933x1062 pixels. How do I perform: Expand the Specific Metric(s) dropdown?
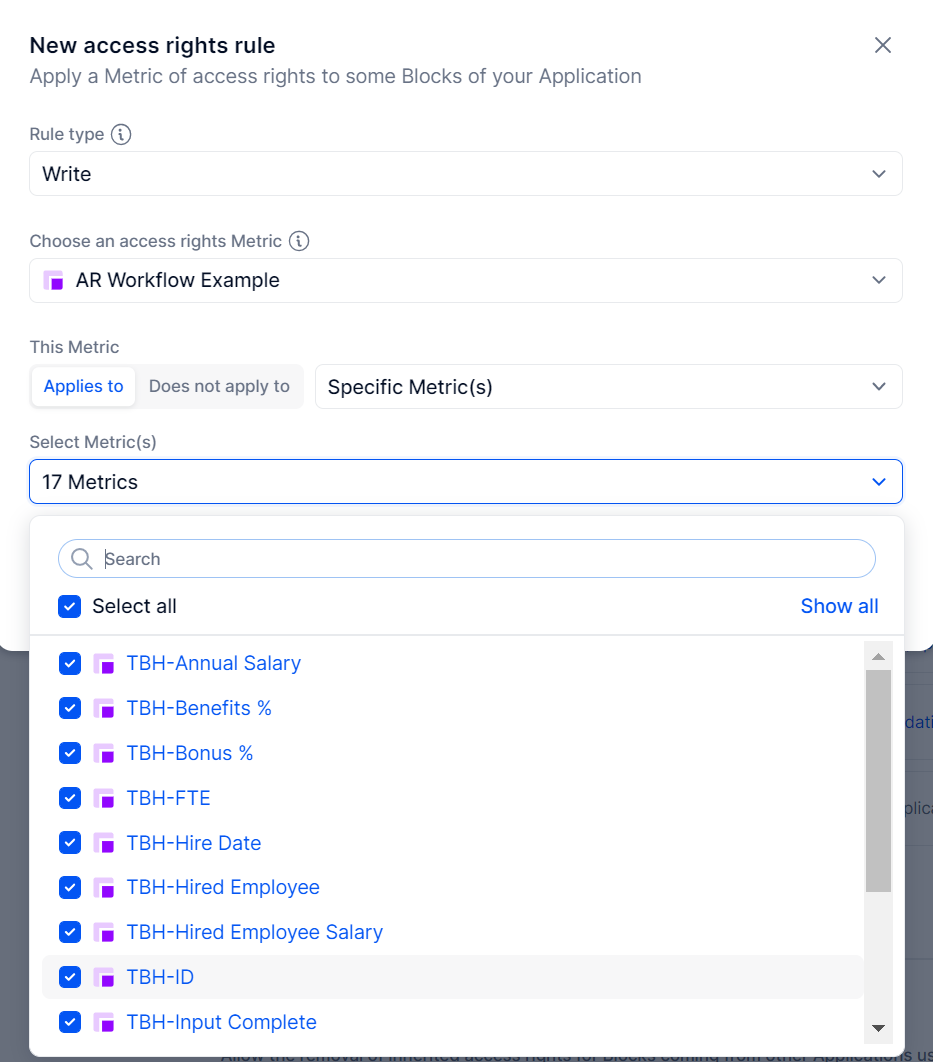tap(609, 387)
